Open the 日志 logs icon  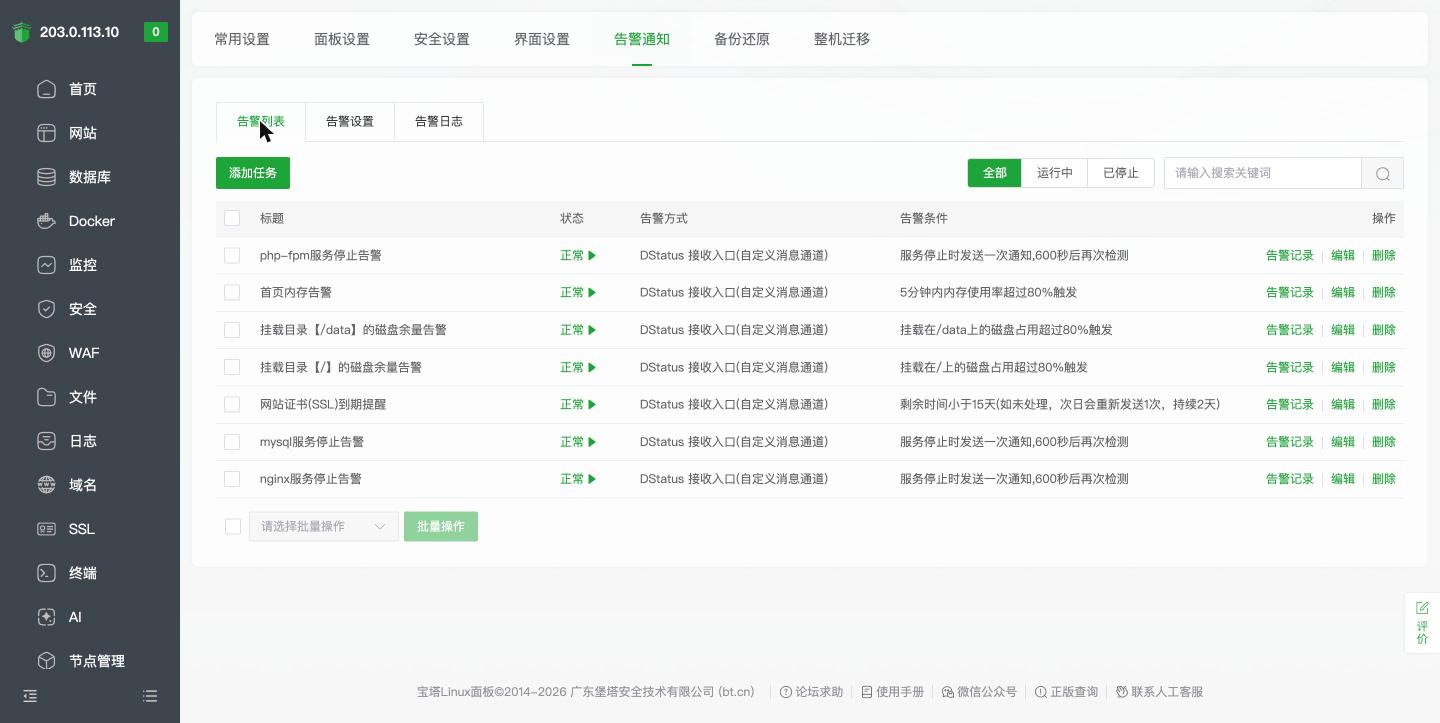46,441
